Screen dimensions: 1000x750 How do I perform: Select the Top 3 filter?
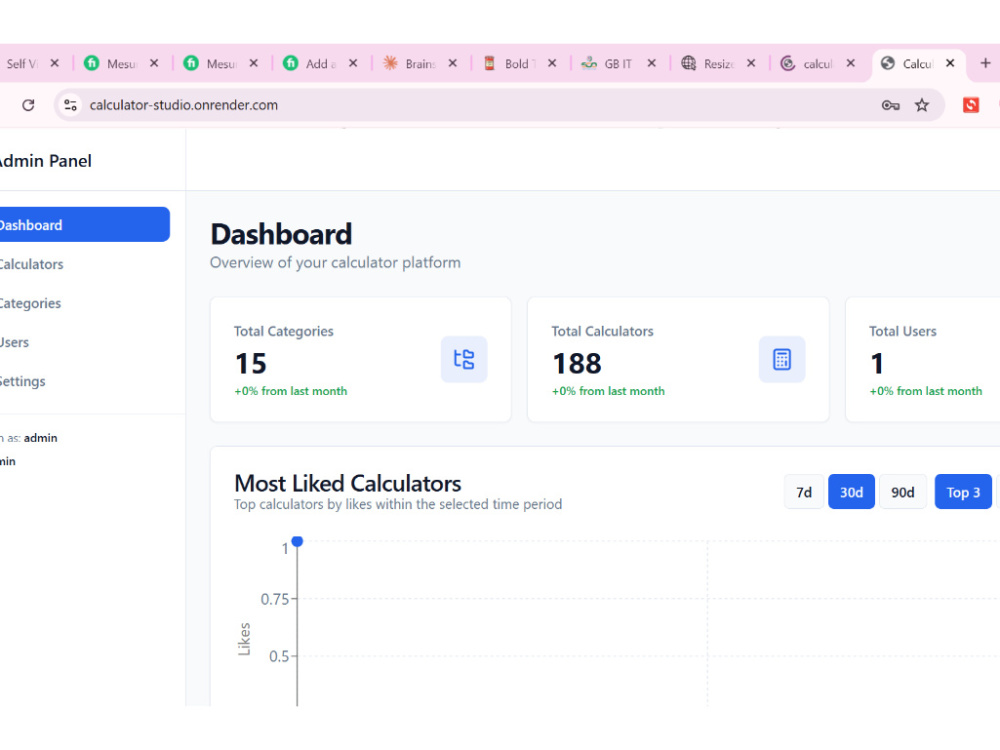click(x=963, y=492)
